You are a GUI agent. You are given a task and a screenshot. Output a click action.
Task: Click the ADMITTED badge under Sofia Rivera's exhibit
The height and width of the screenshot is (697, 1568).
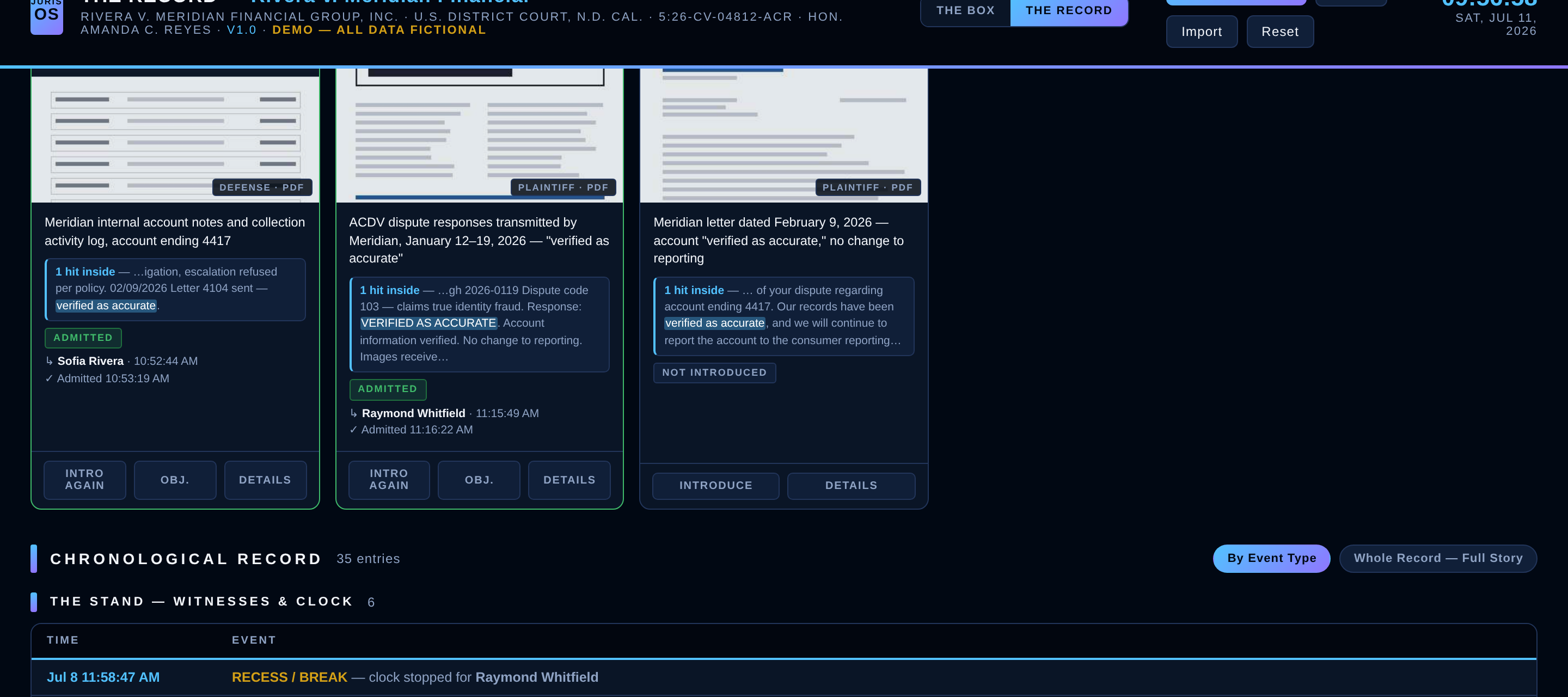tap(83, 338)
